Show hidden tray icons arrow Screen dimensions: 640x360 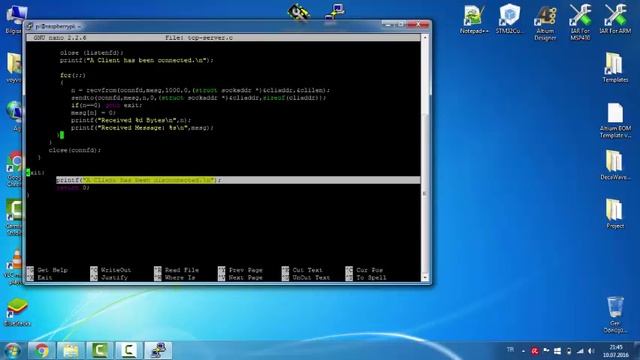(523, 351)
